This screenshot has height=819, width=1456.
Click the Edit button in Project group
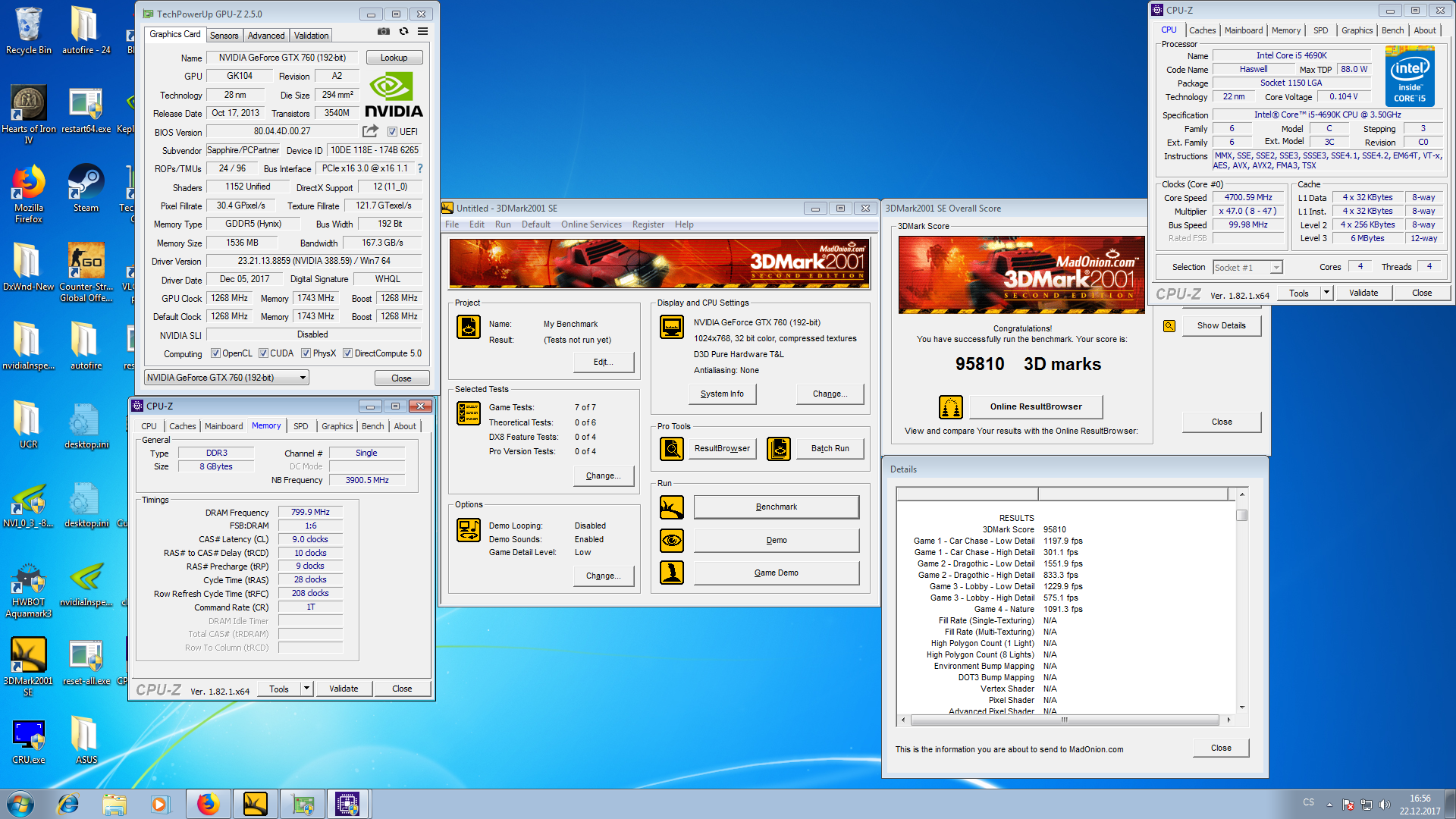coord(603,362)
